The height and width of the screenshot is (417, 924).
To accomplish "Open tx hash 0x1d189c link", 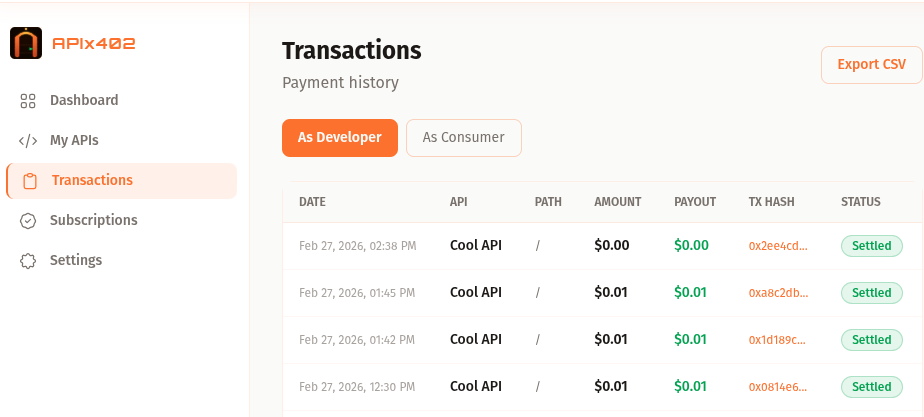I will tap(777, 340).
